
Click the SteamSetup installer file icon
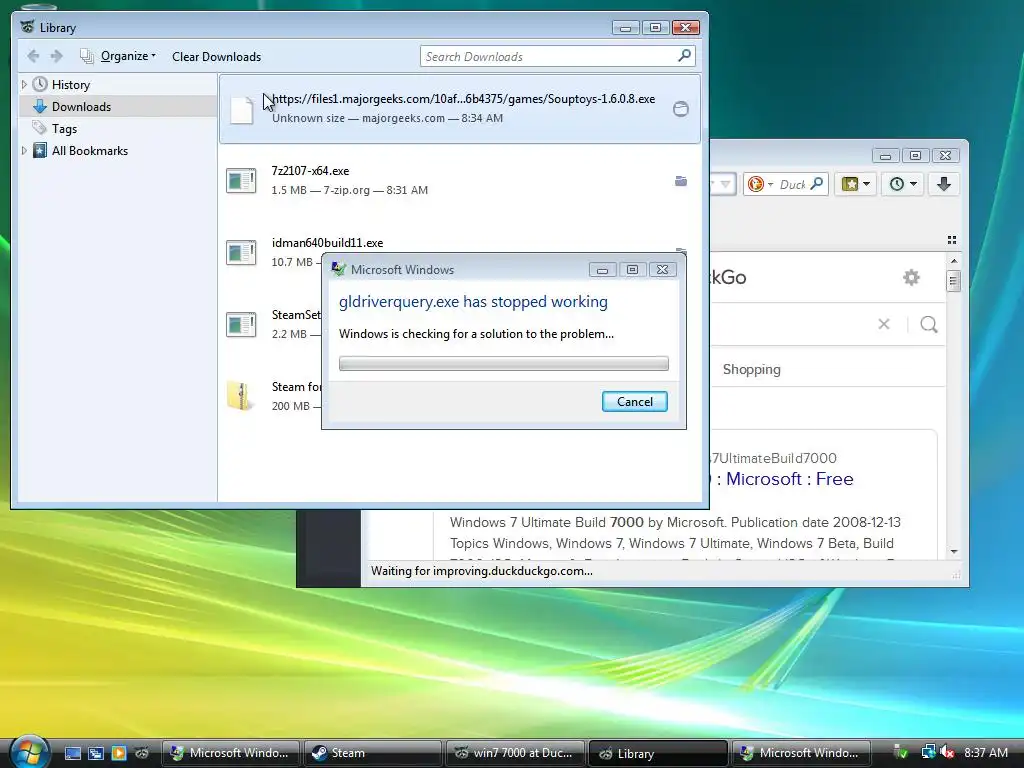click(241, 325)
